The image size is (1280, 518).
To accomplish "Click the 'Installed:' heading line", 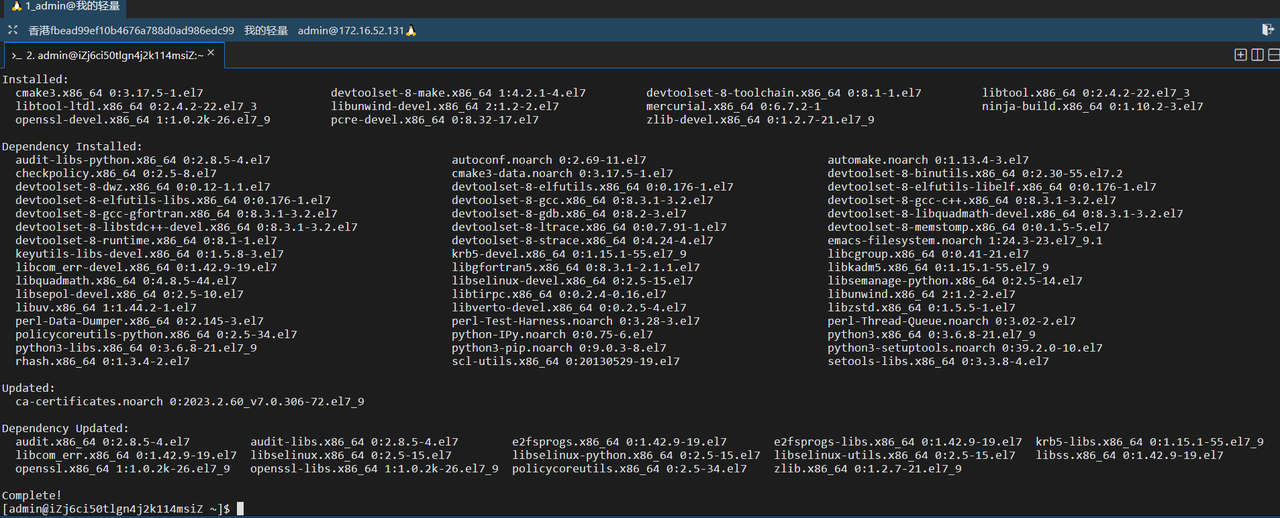I will coord(35,79).
